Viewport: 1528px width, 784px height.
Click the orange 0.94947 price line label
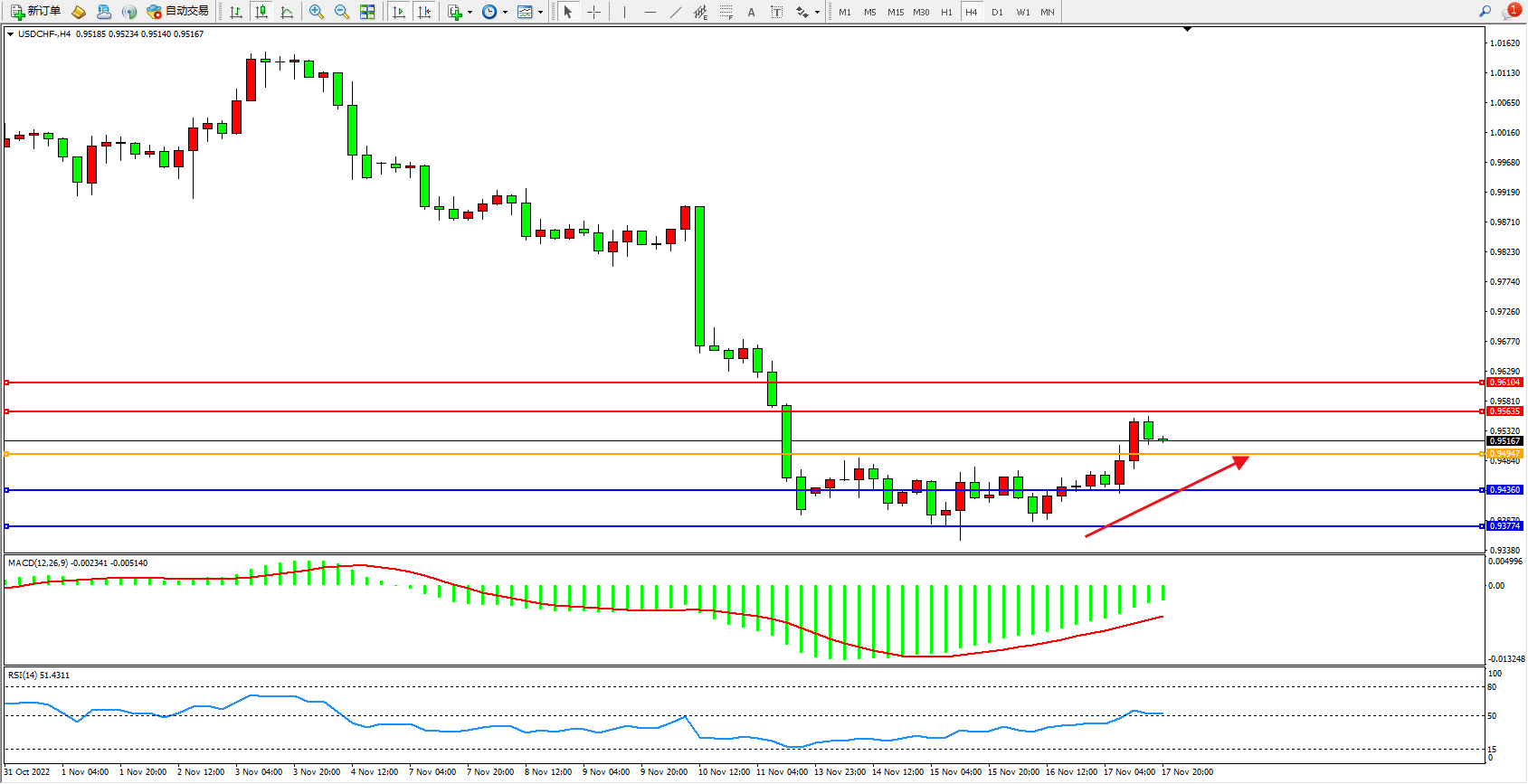point(1504,454)
